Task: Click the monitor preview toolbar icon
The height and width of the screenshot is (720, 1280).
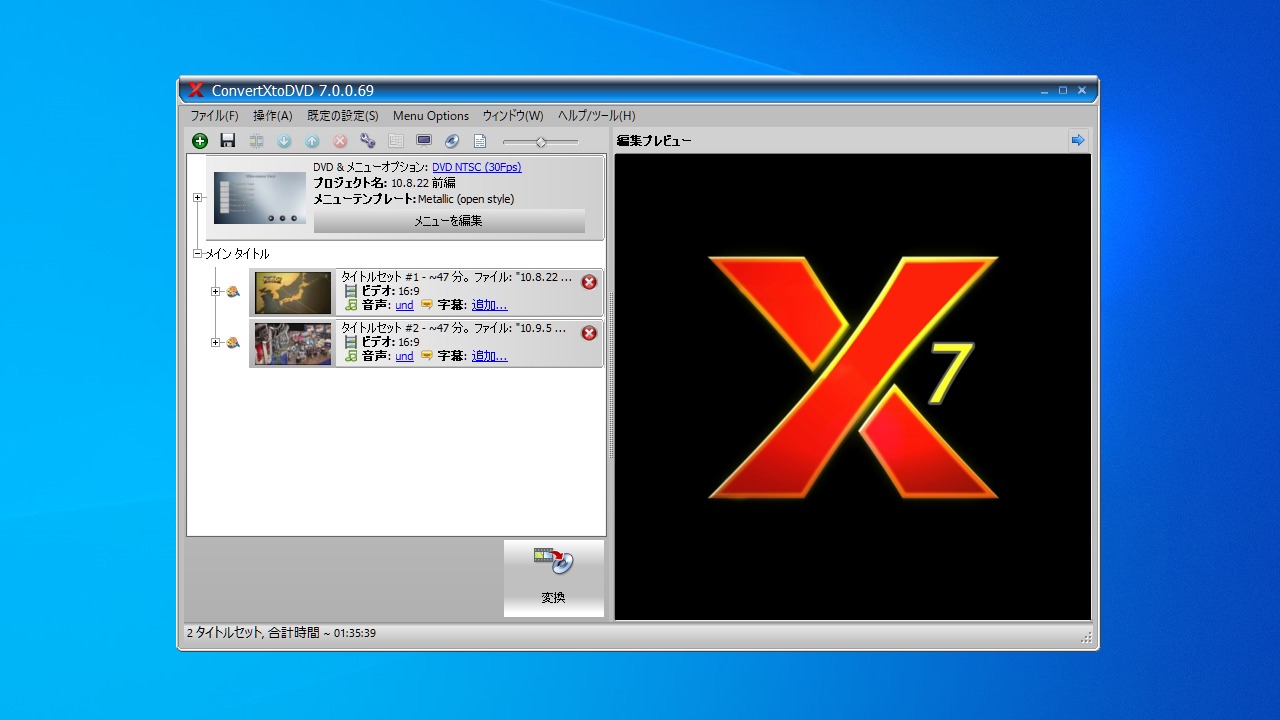Action: [x=424, y=141]
